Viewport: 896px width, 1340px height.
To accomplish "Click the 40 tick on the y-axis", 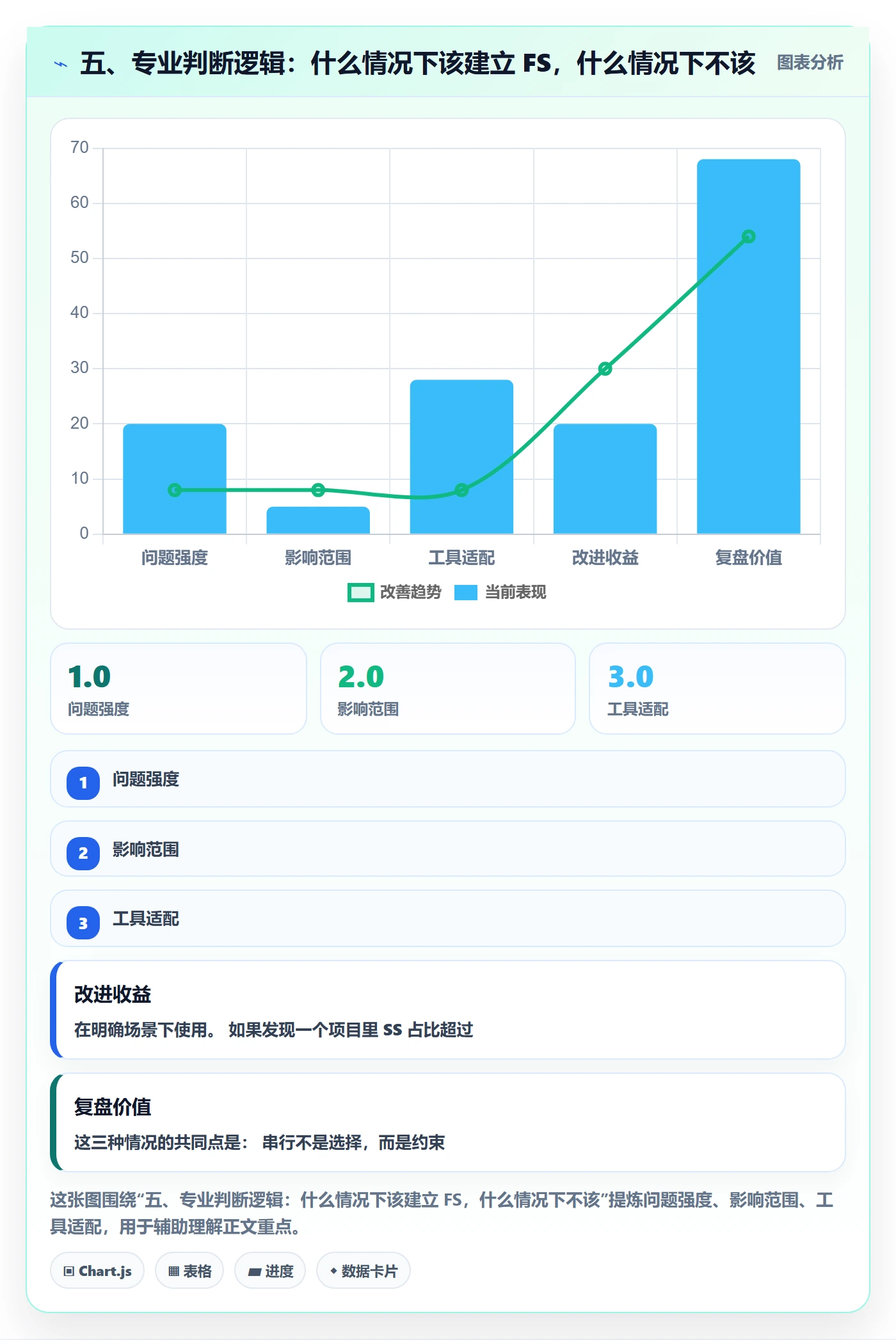I will click(x=79, y=313).
